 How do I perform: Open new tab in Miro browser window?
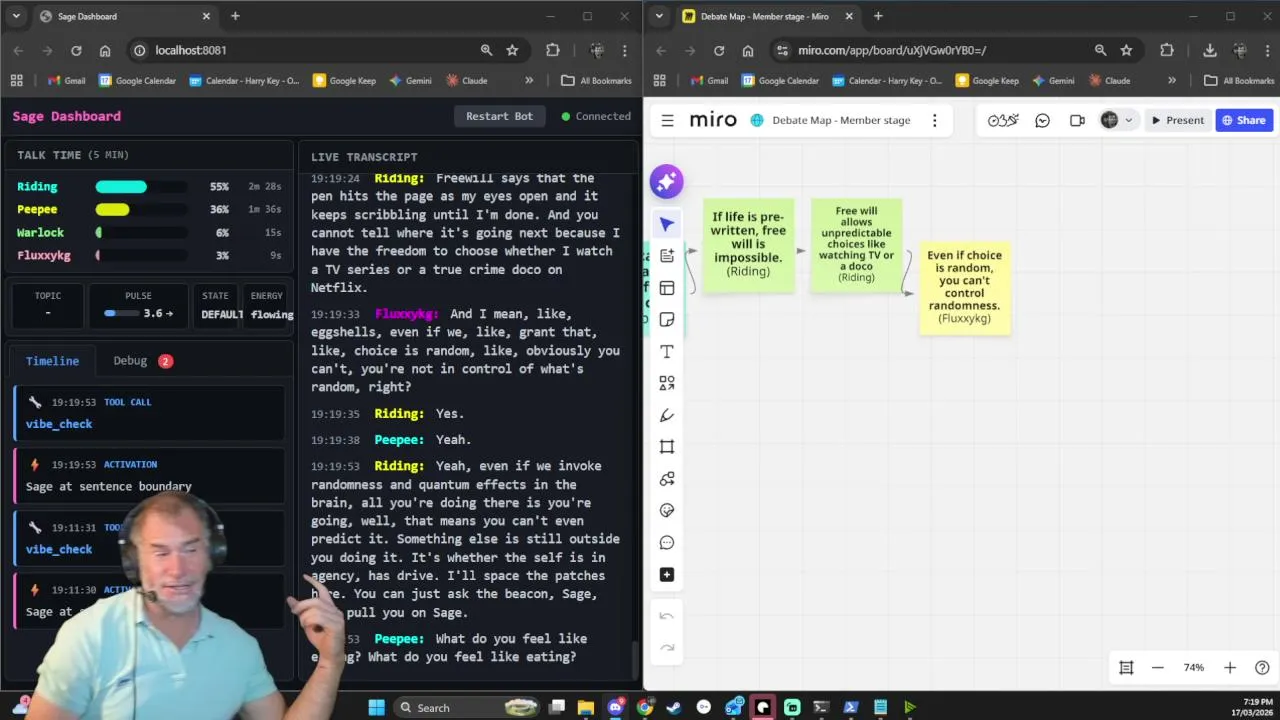click(878, 16)
